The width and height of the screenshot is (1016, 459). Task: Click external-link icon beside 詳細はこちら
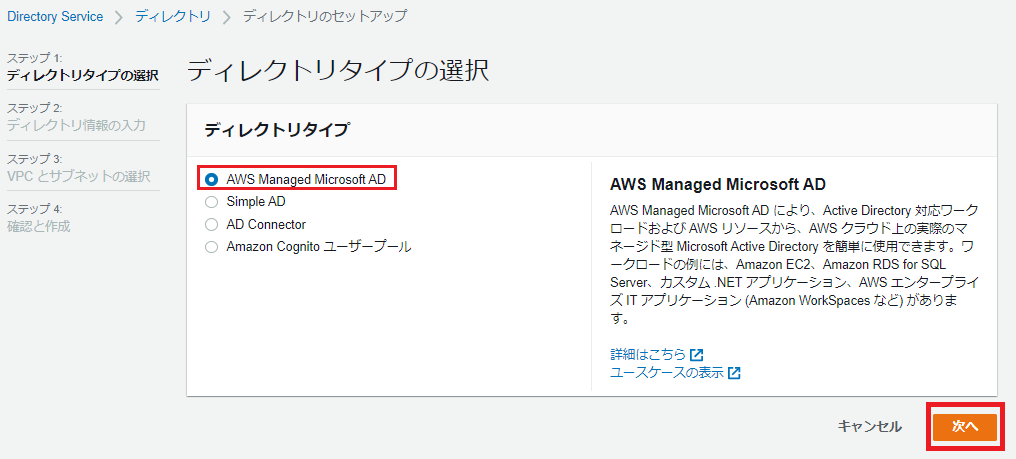pyautogui.click(x=697, y=355)
